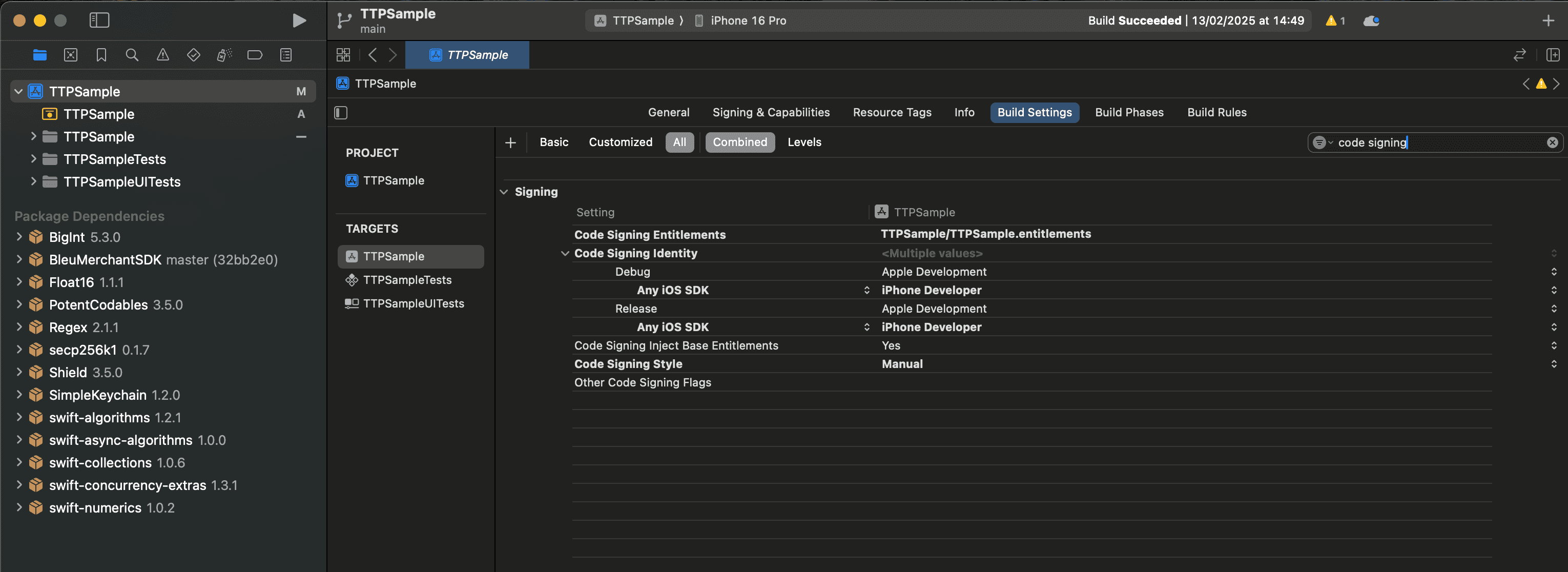Expand the BleuMerchantSDK package
Image resolution: width=1568 pixels, height=572 pixels.
coord(19,259)
